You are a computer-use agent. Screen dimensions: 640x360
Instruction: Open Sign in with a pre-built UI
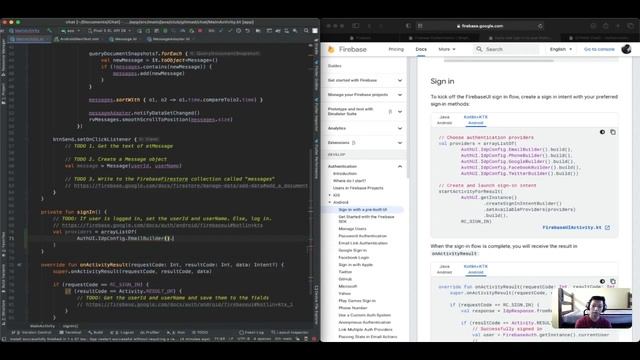click(x=362, y=210)
